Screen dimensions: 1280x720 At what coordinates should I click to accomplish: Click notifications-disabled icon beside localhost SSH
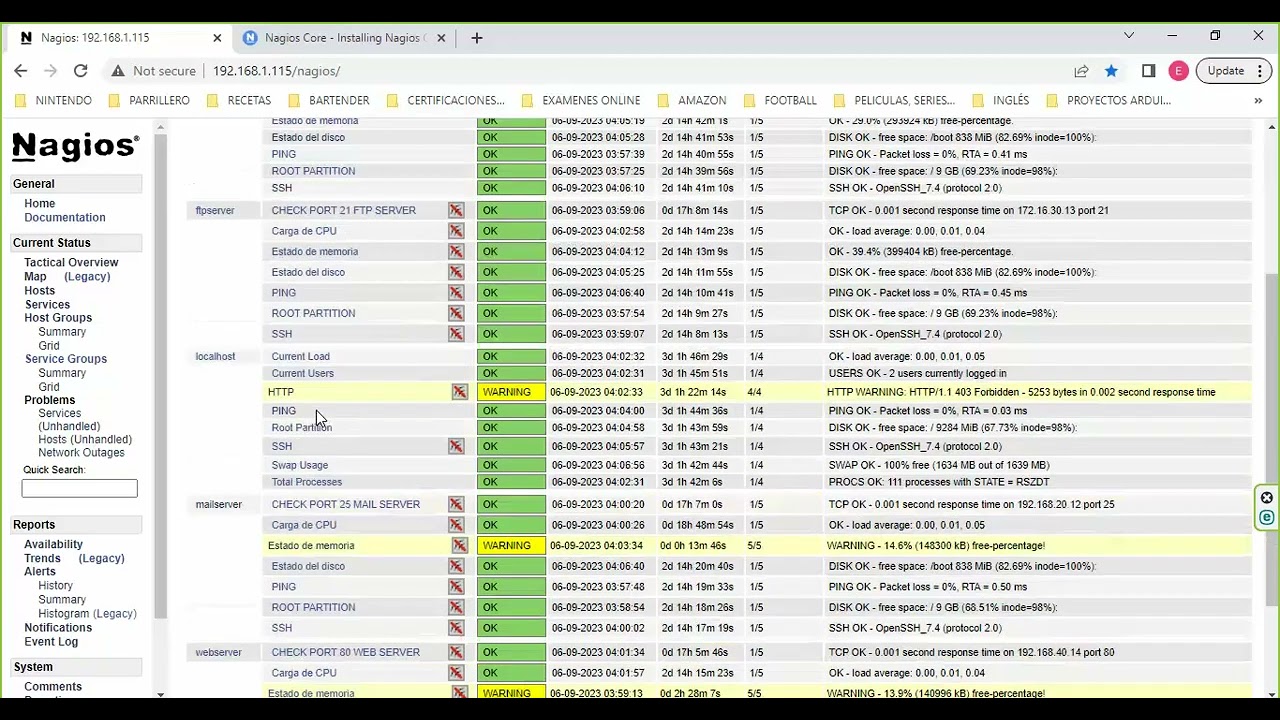click(456, 446)
